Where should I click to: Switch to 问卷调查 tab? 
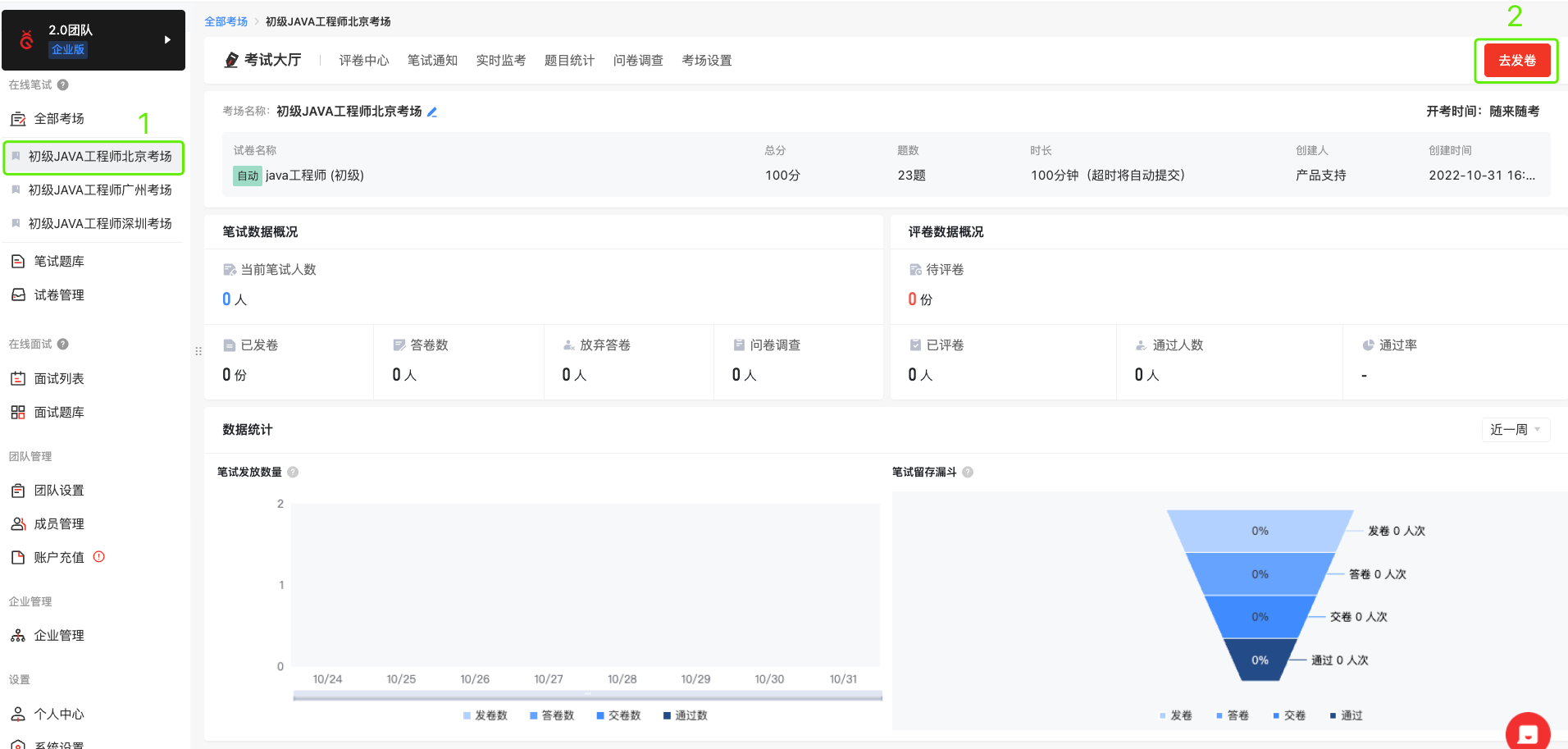[x=638, y=61]
